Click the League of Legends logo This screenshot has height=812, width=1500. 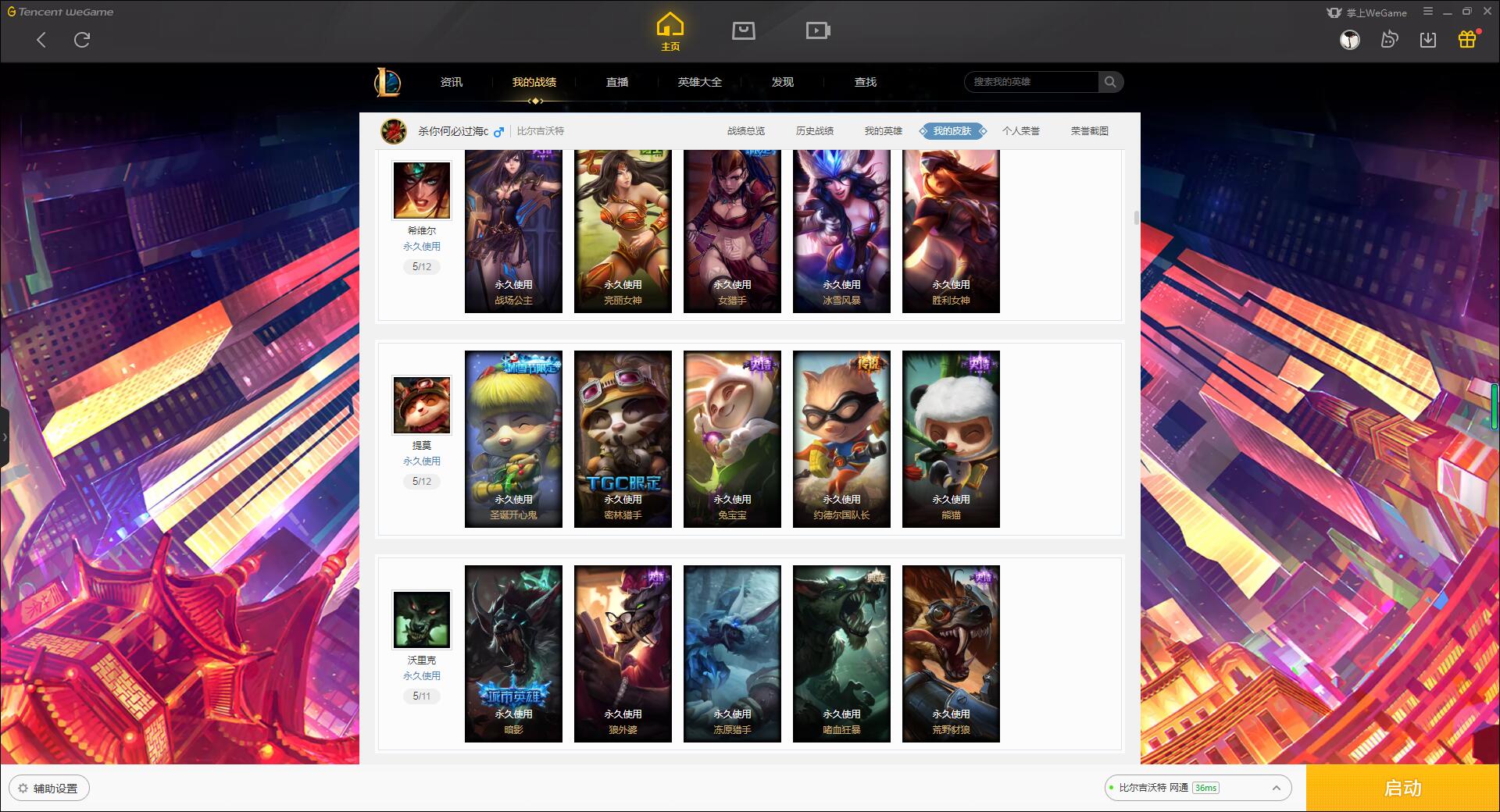point(388,82)
